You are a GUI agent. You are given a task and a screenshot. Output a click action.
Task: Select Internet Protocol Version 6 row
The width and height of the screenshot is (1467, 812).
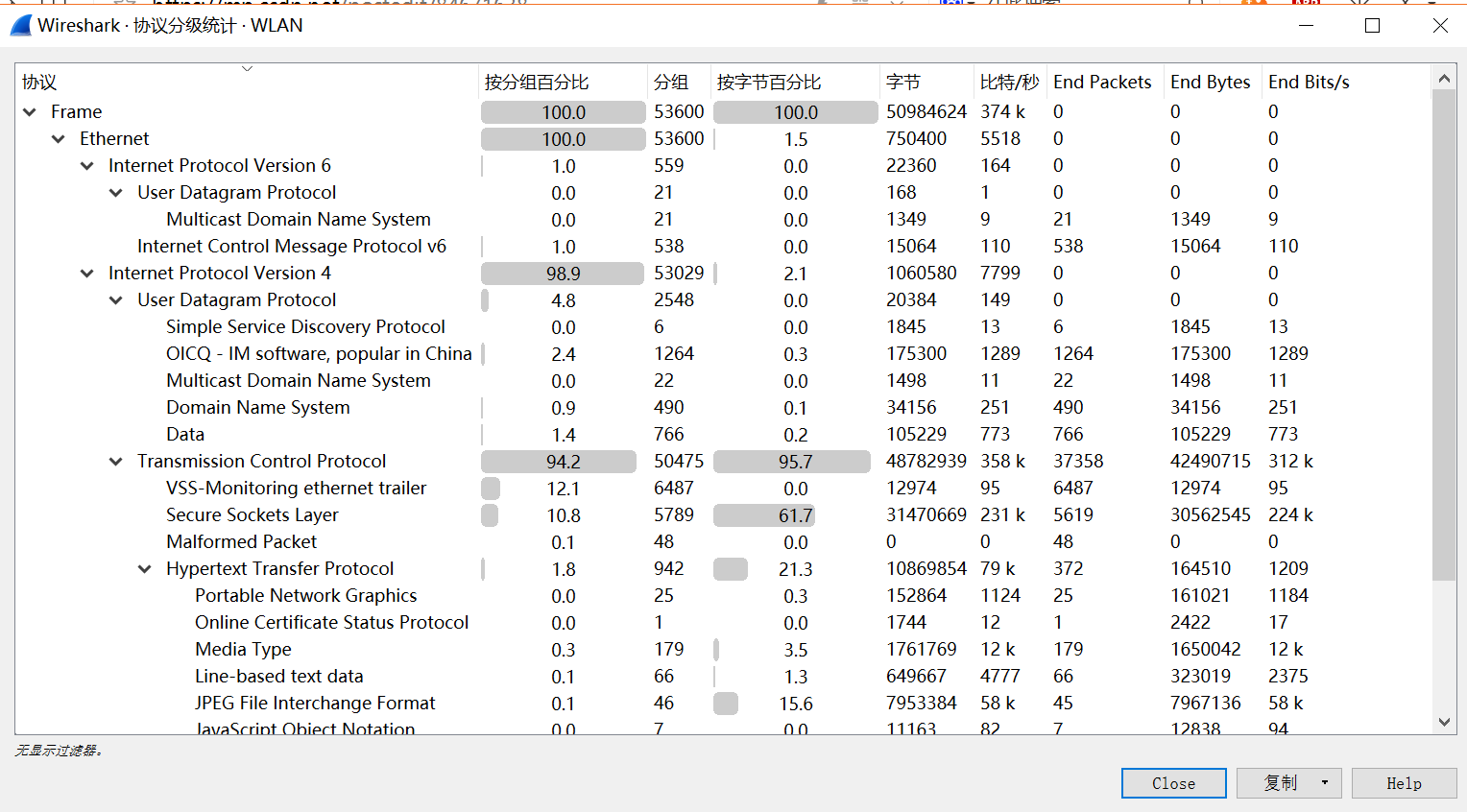[723, 166]
